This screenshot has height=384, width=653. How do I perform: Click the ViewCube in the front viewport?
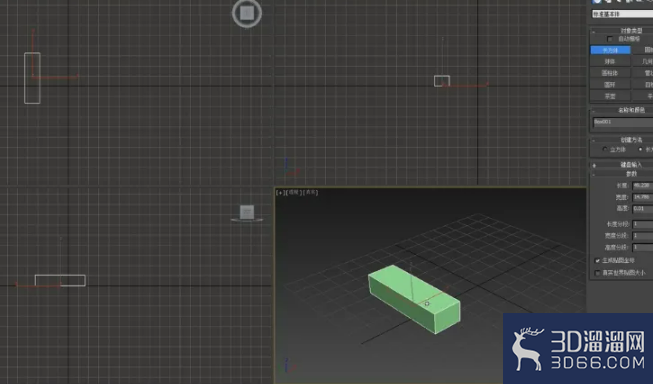click(247, 212)
